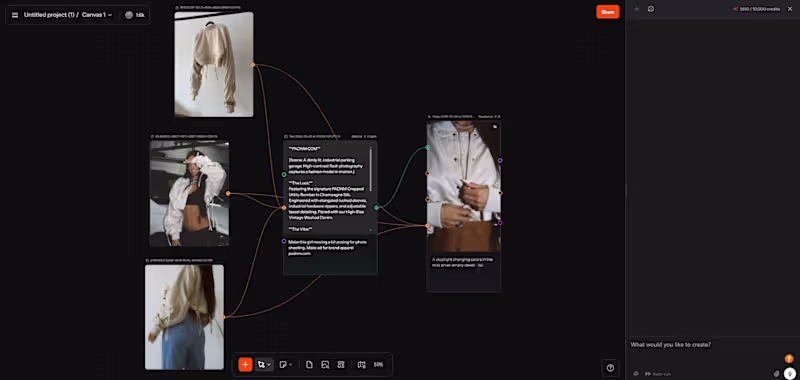Click the 59% zoom level

click(x=378, y=364)
